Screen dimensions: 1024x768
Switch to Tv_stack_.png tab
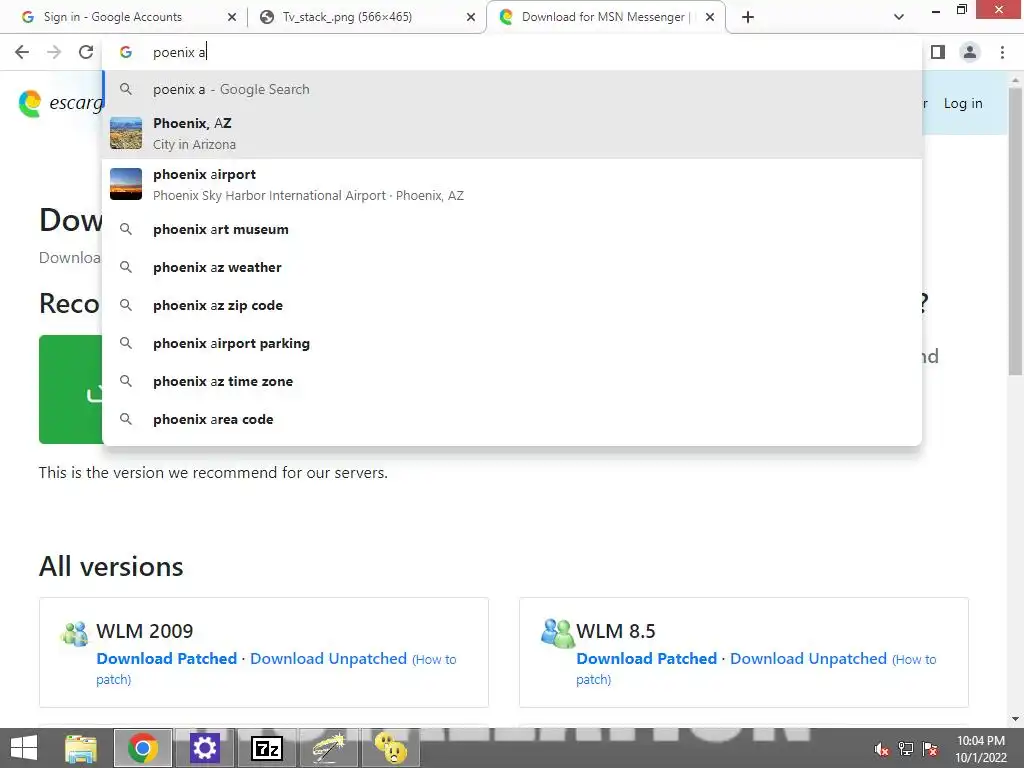366,17
